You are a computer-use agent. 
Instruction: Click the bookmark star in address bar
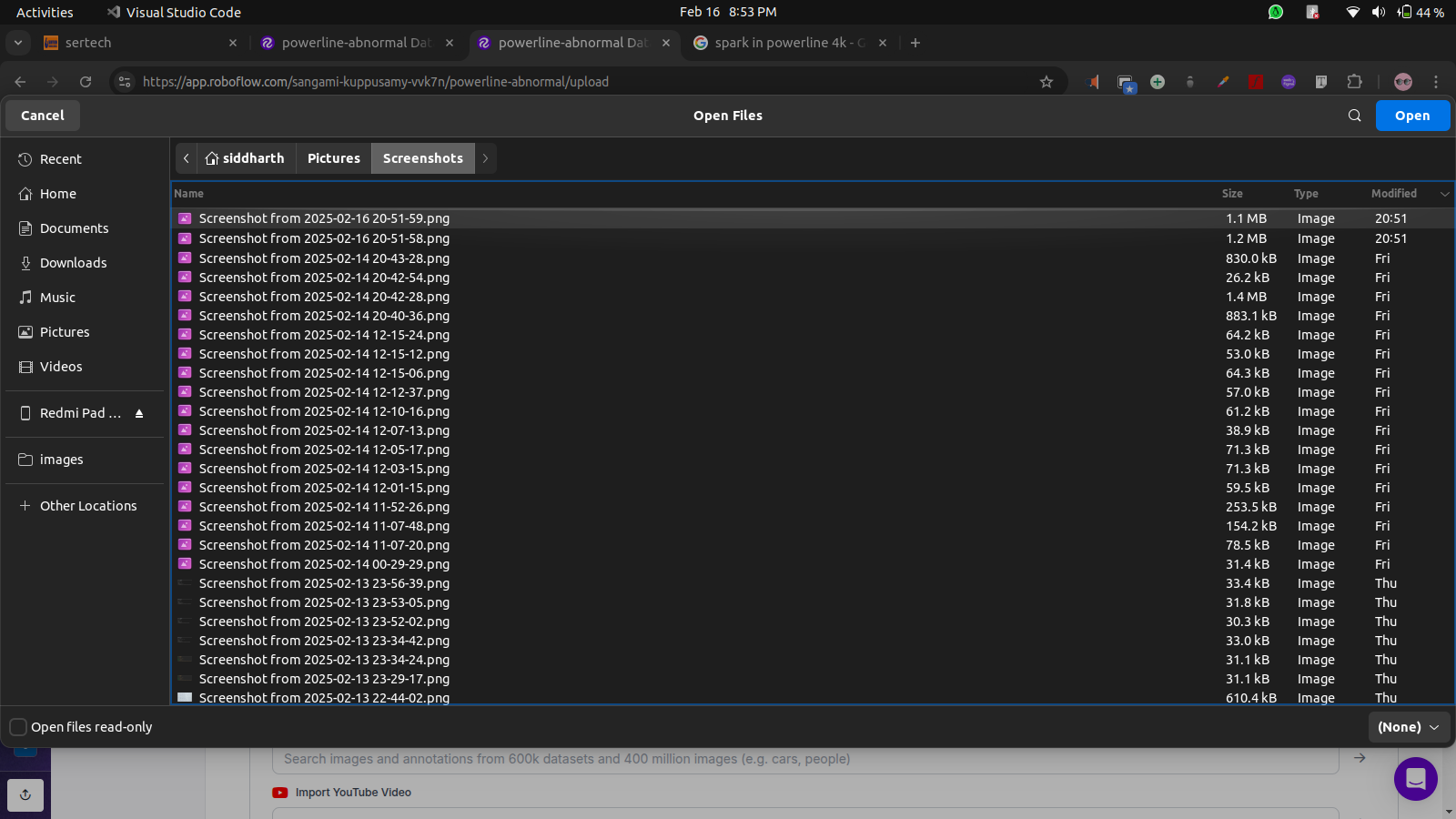1046,82
